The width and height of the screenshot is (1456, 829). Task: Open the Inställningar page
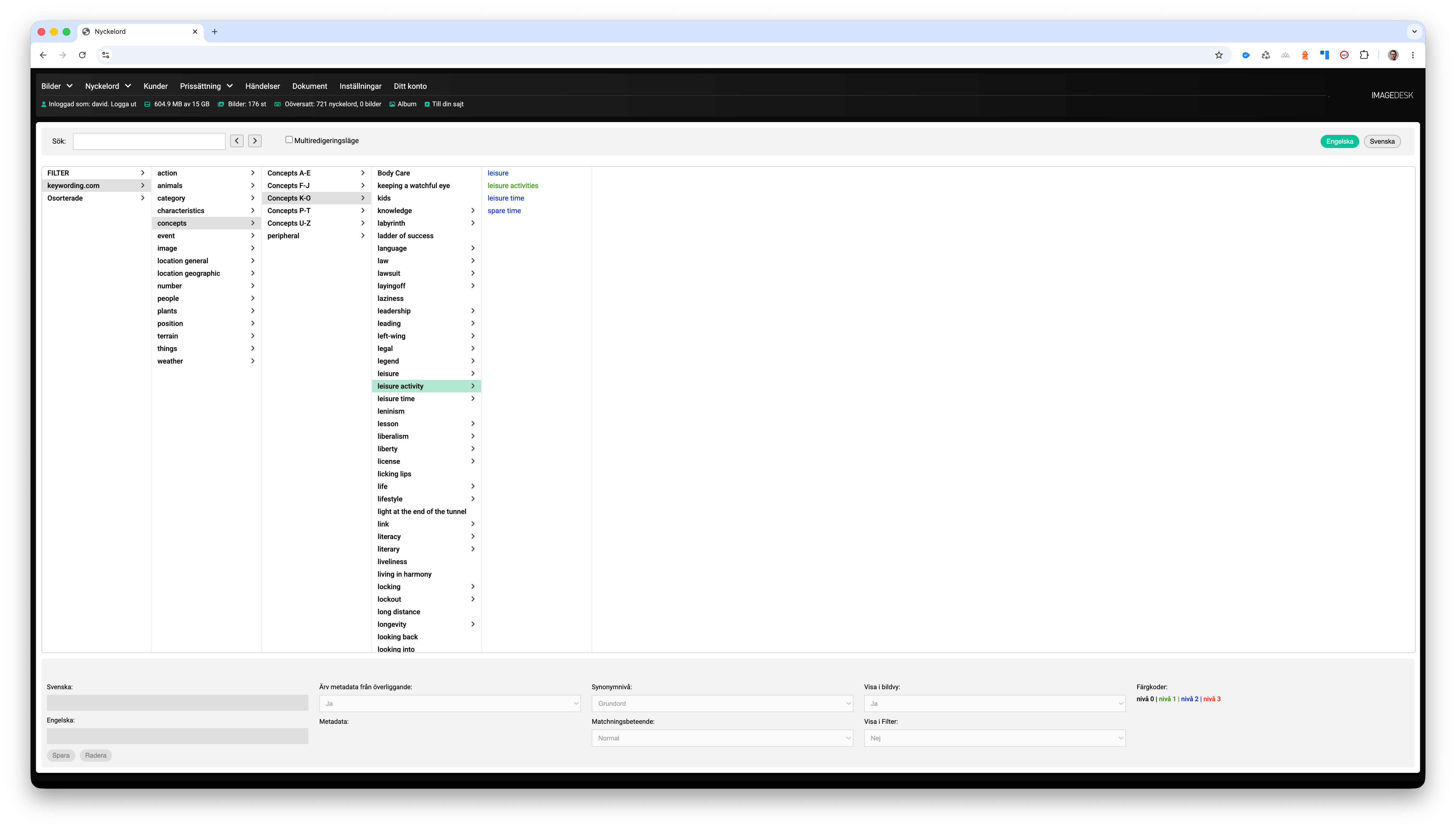click(x=360, y=86)
